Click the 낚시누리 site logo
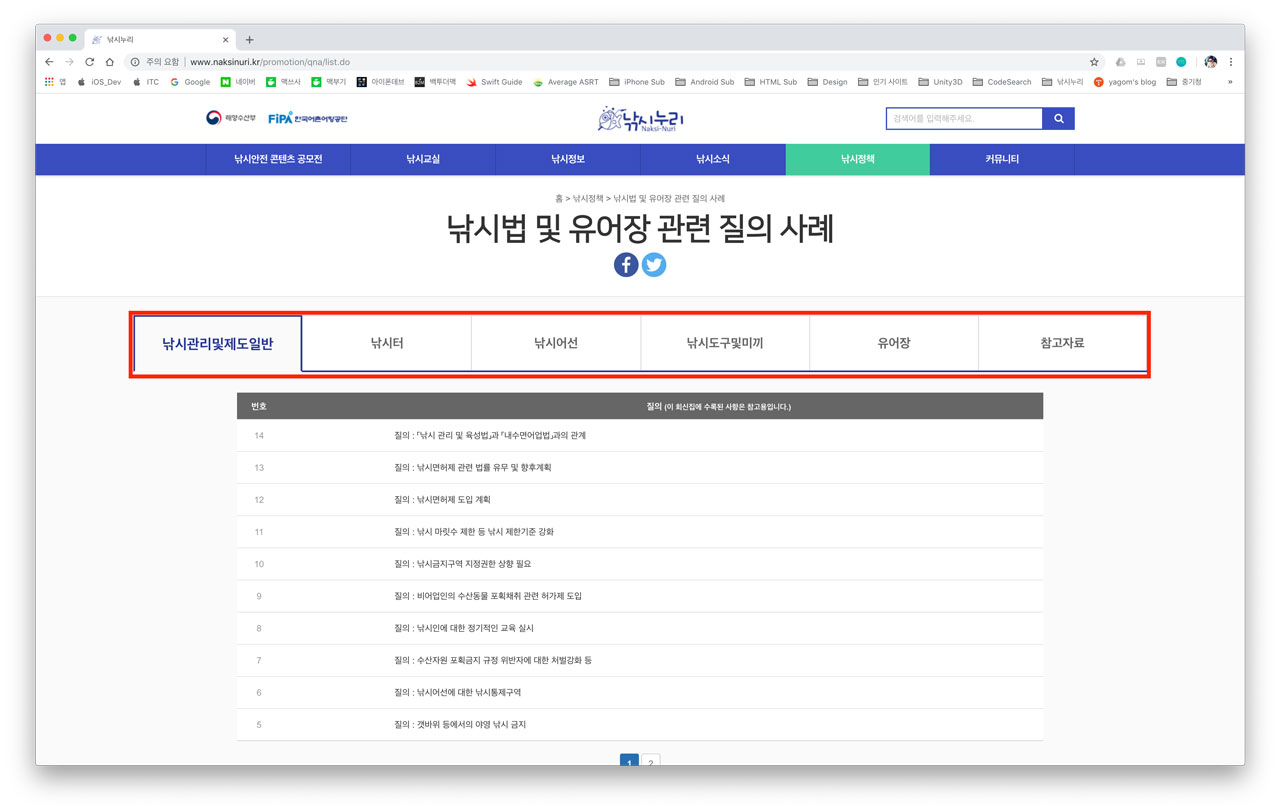The image size is (1280, 812). pyautogui.click(x=640, y=117)
